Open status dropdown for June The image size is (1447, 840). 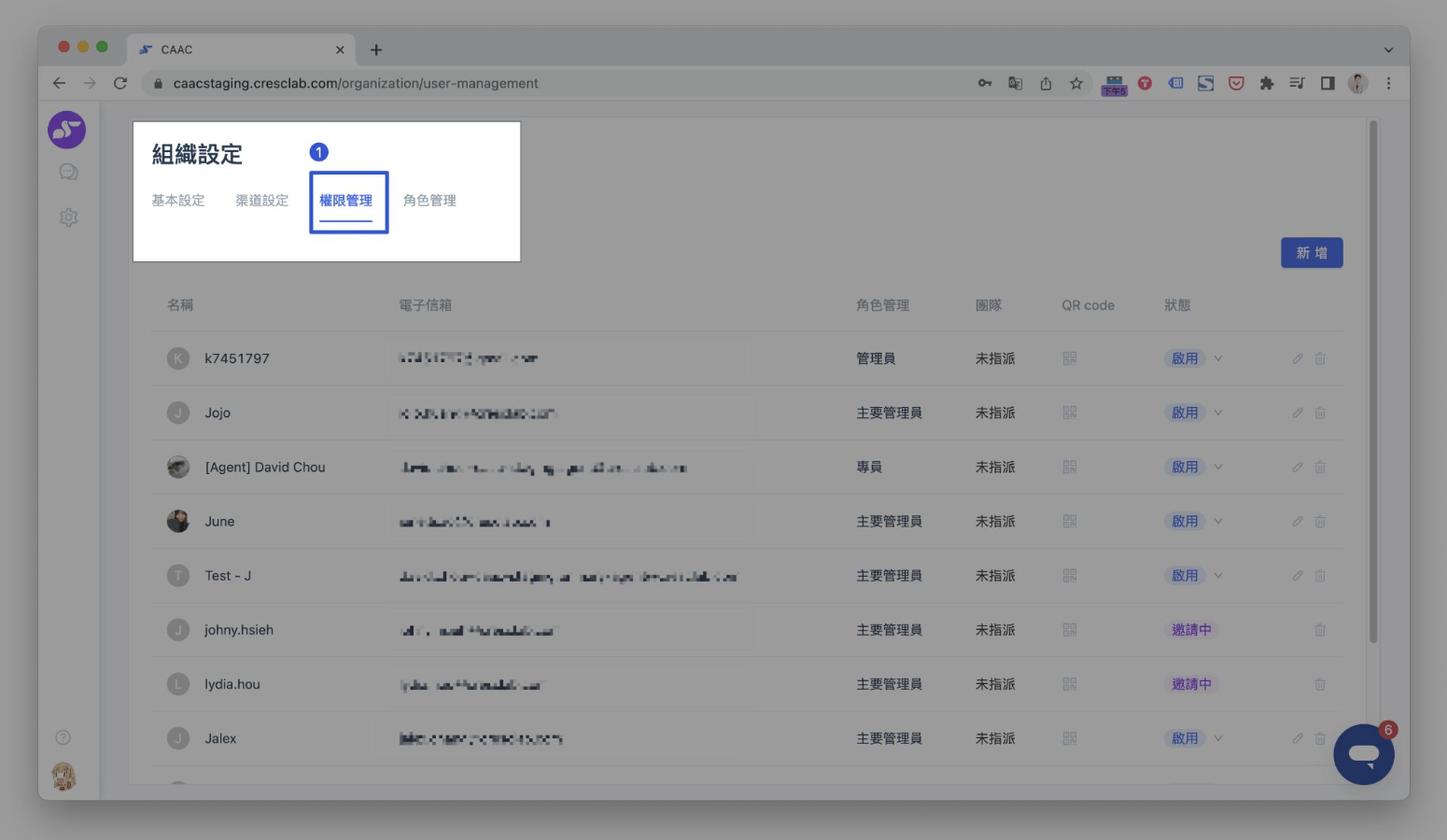coord(1218,522)
